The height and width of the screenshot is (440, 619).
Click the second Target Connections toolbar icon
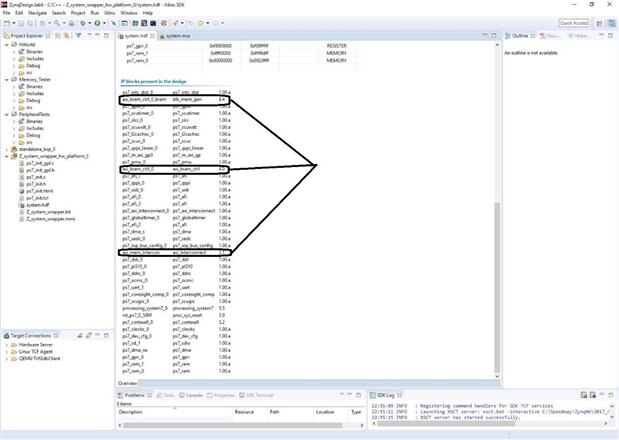[x=88, y=335]
